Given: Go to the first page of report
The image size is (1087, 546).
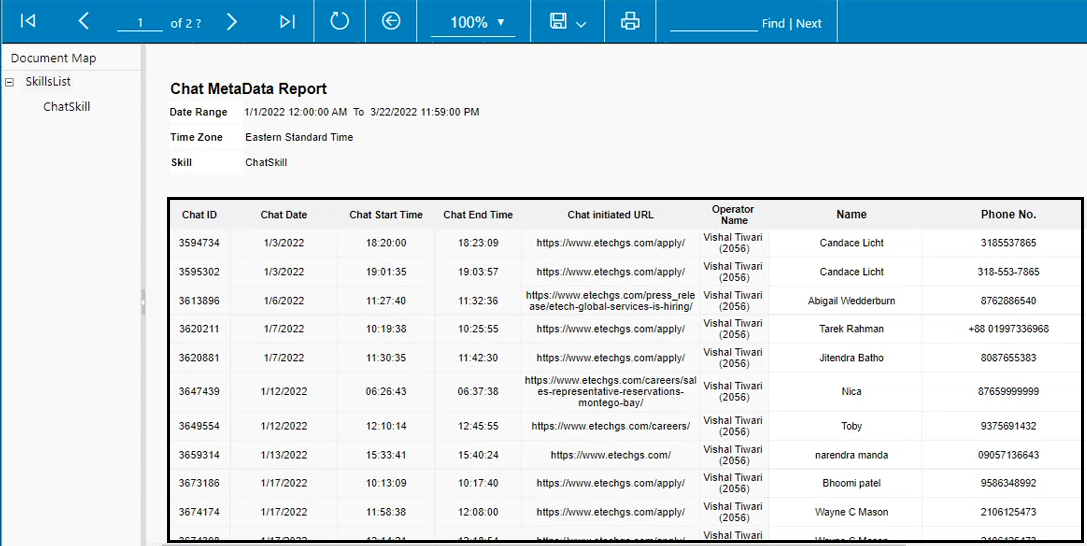Looking at the screenshot, I should click(x=28, y=22).
